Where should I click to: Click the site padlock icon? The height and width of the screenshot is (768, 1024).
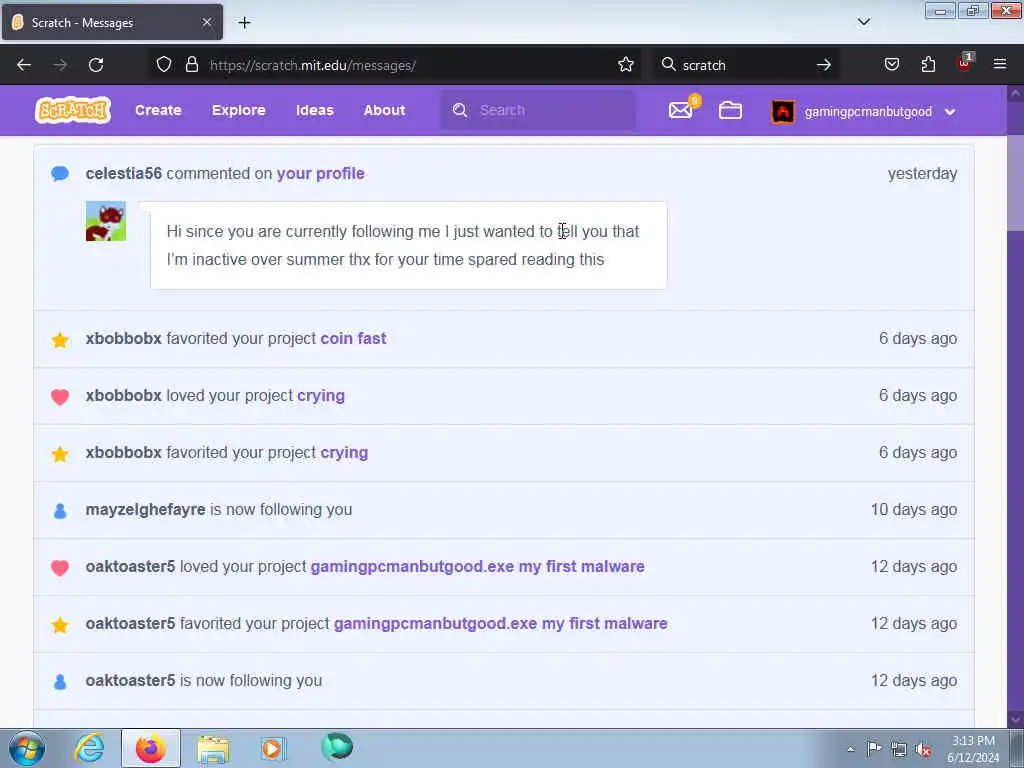click(x=191, y=65)
